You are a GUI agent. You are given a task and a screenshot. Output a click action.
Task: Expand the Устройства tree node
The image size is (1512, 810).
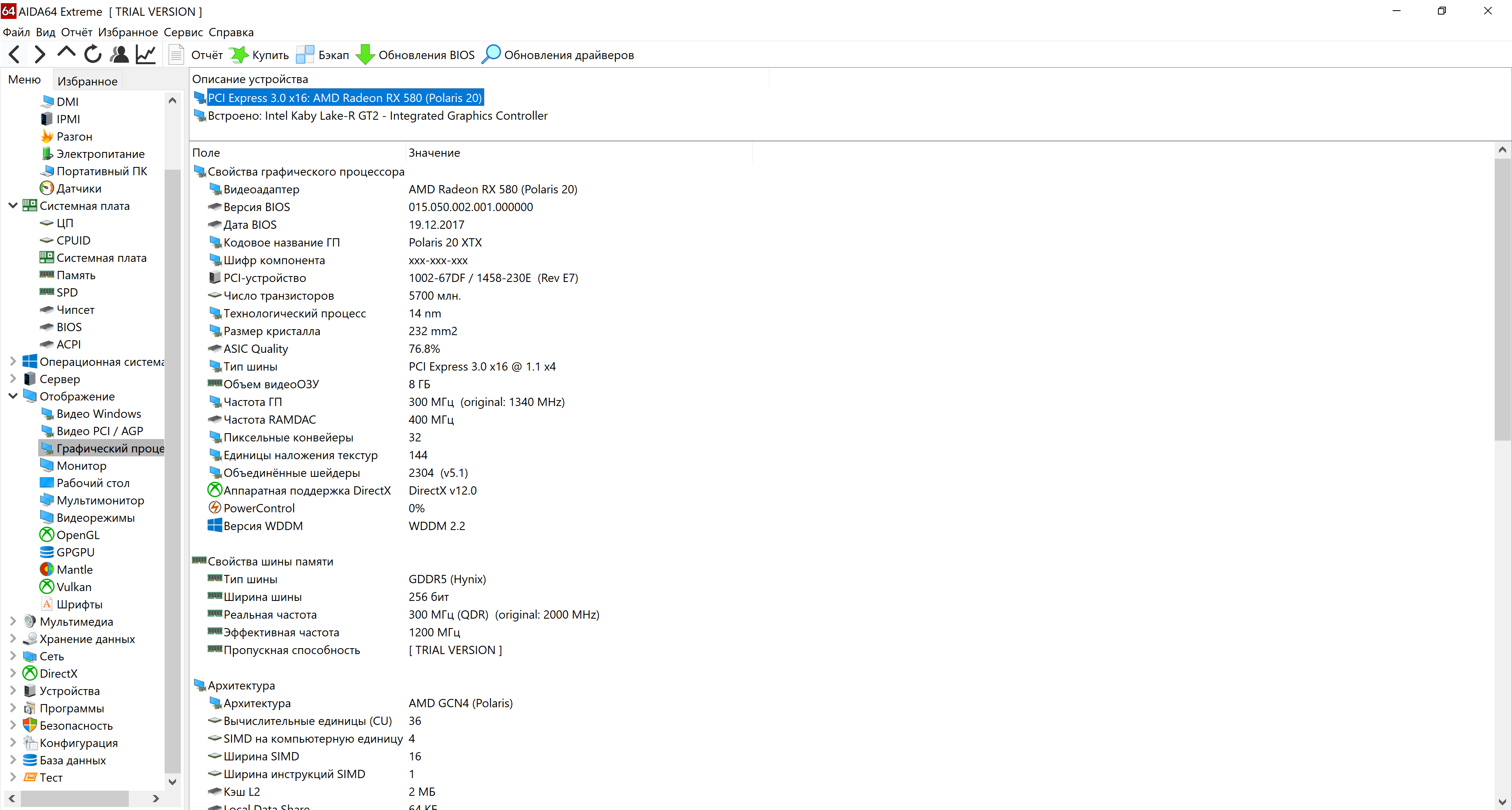click(x=13, y=690)
